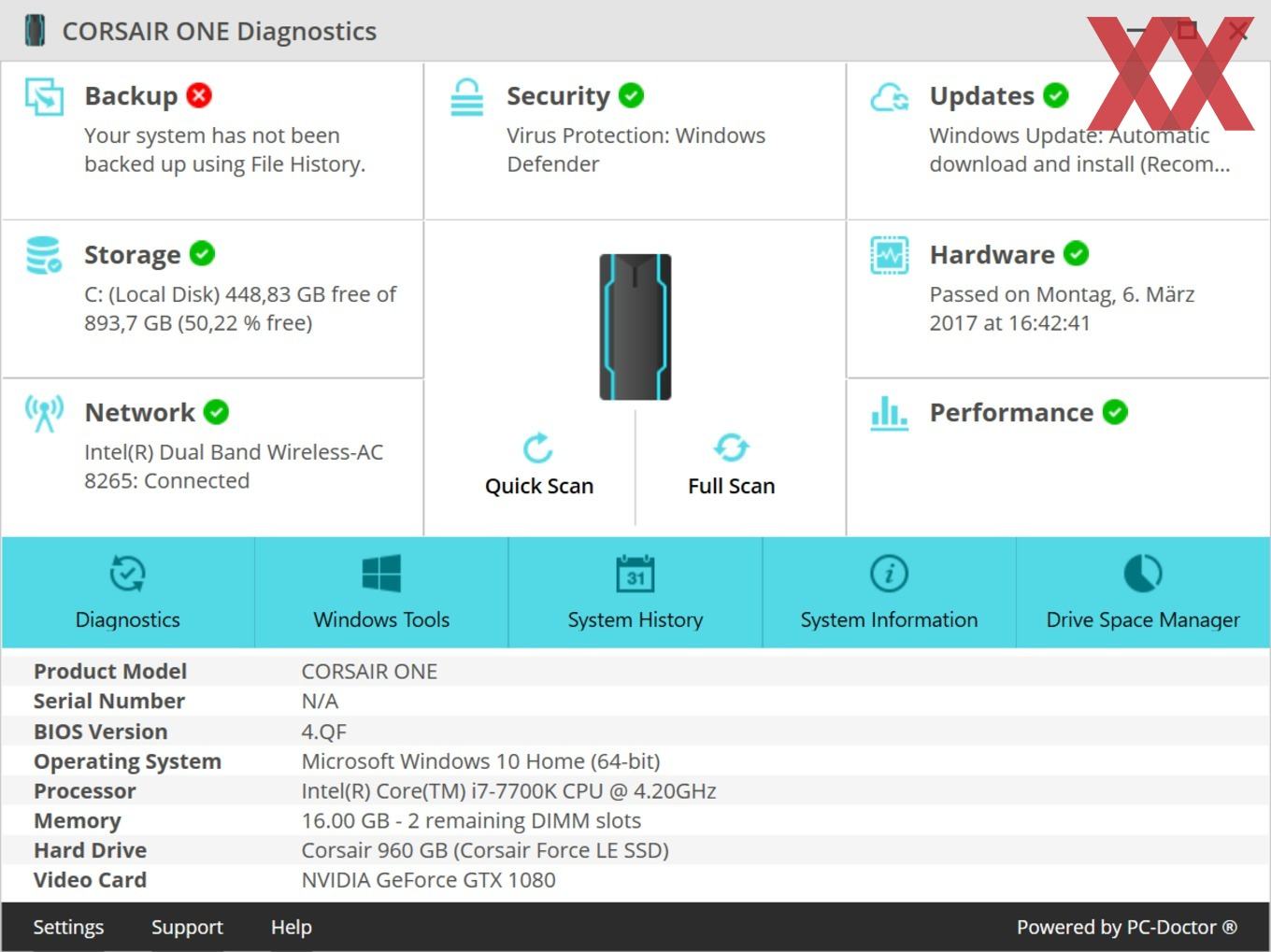This screenshot has height=952, width=1271.
Task: Click the Windows 10 Home operating system value
Action: pyautogui.click(x=480, y=761)
